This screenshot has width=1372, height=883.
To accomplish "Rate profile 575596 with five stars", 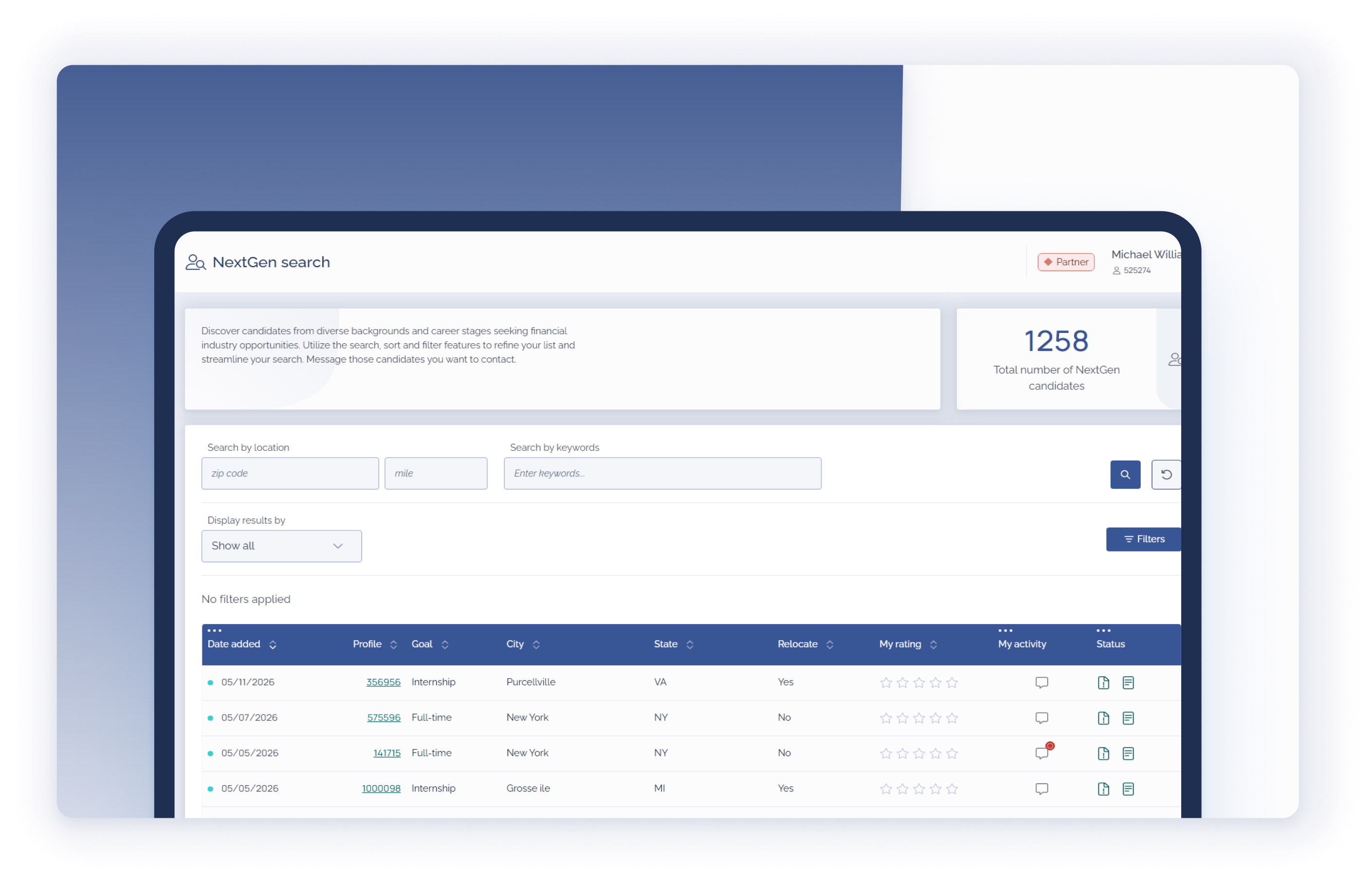I will (x=952, y=718).
